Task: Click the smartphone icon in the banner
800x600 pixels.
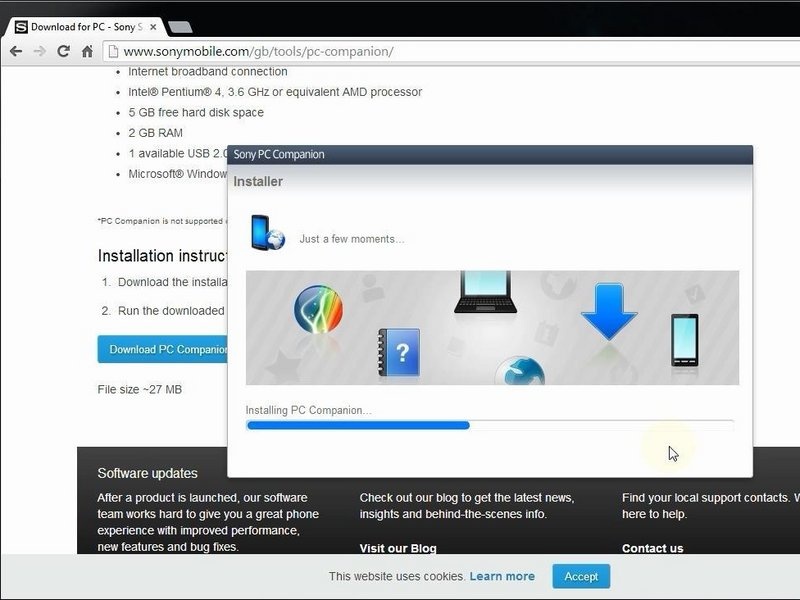Action: [685, 340]
